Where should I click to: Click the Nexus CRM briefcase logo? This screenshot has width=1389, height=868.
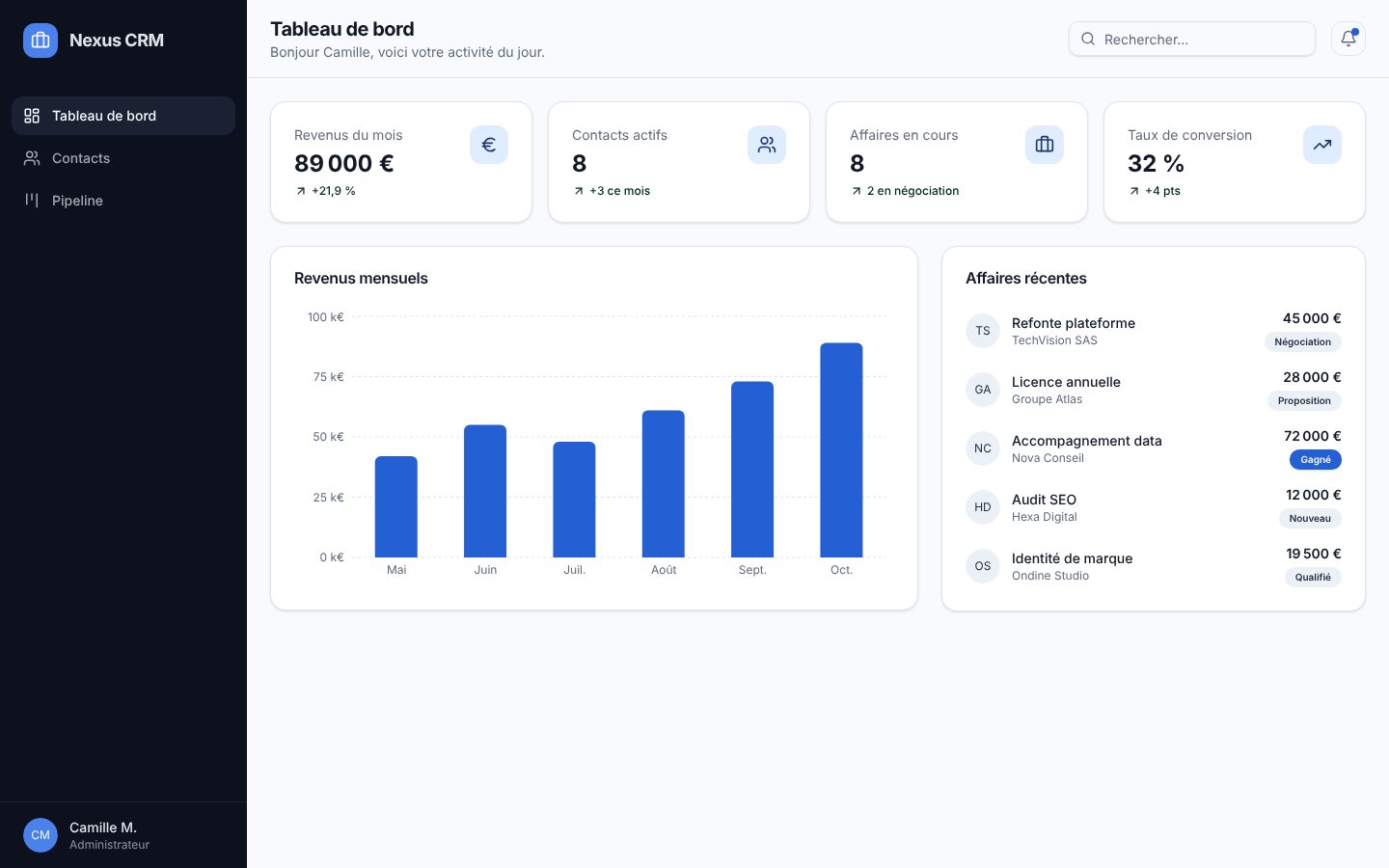pos(41,41)
